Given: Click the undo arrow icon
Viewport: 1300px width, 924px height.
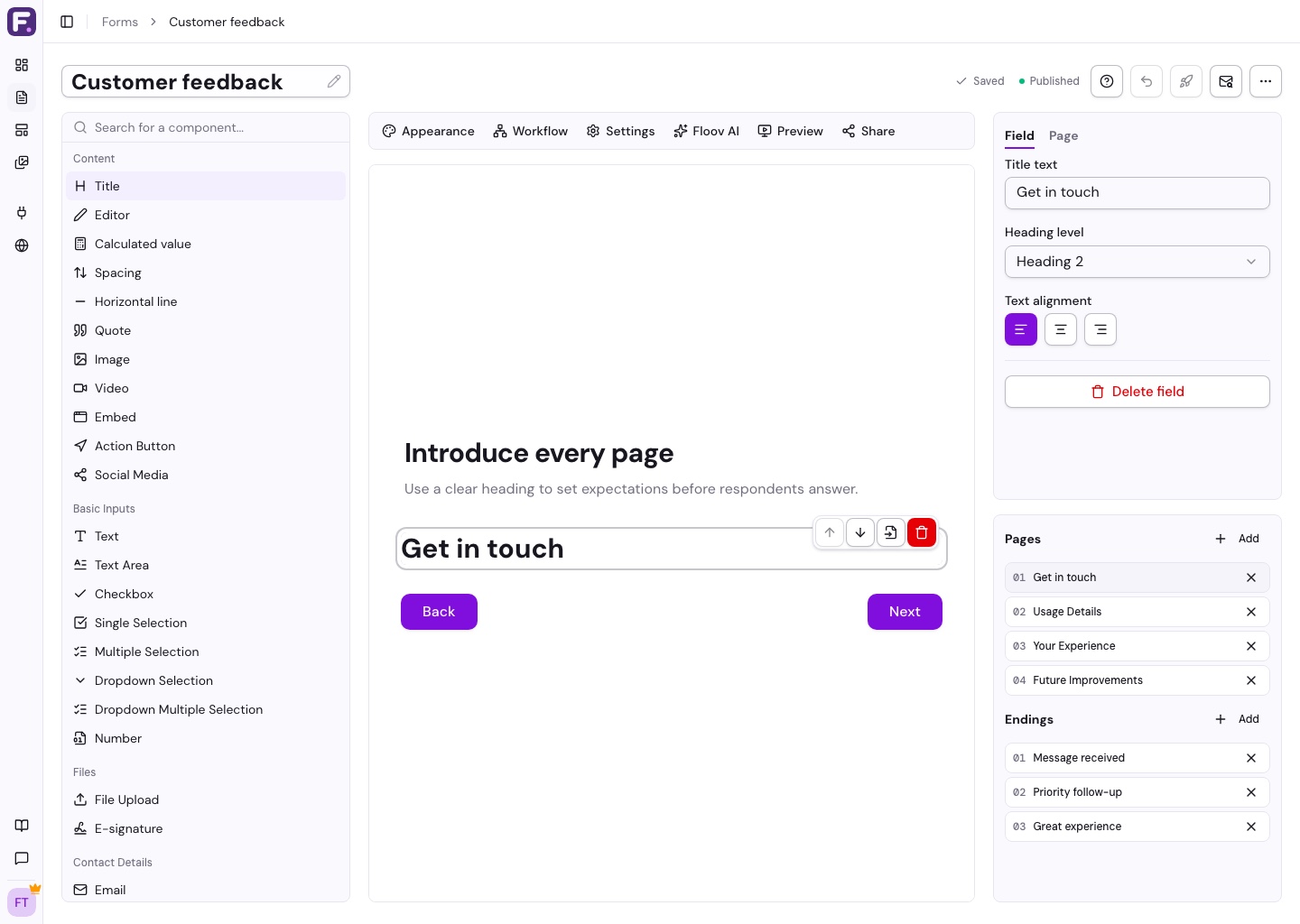Looking at the screenshot, I should tap(1147, 81).
